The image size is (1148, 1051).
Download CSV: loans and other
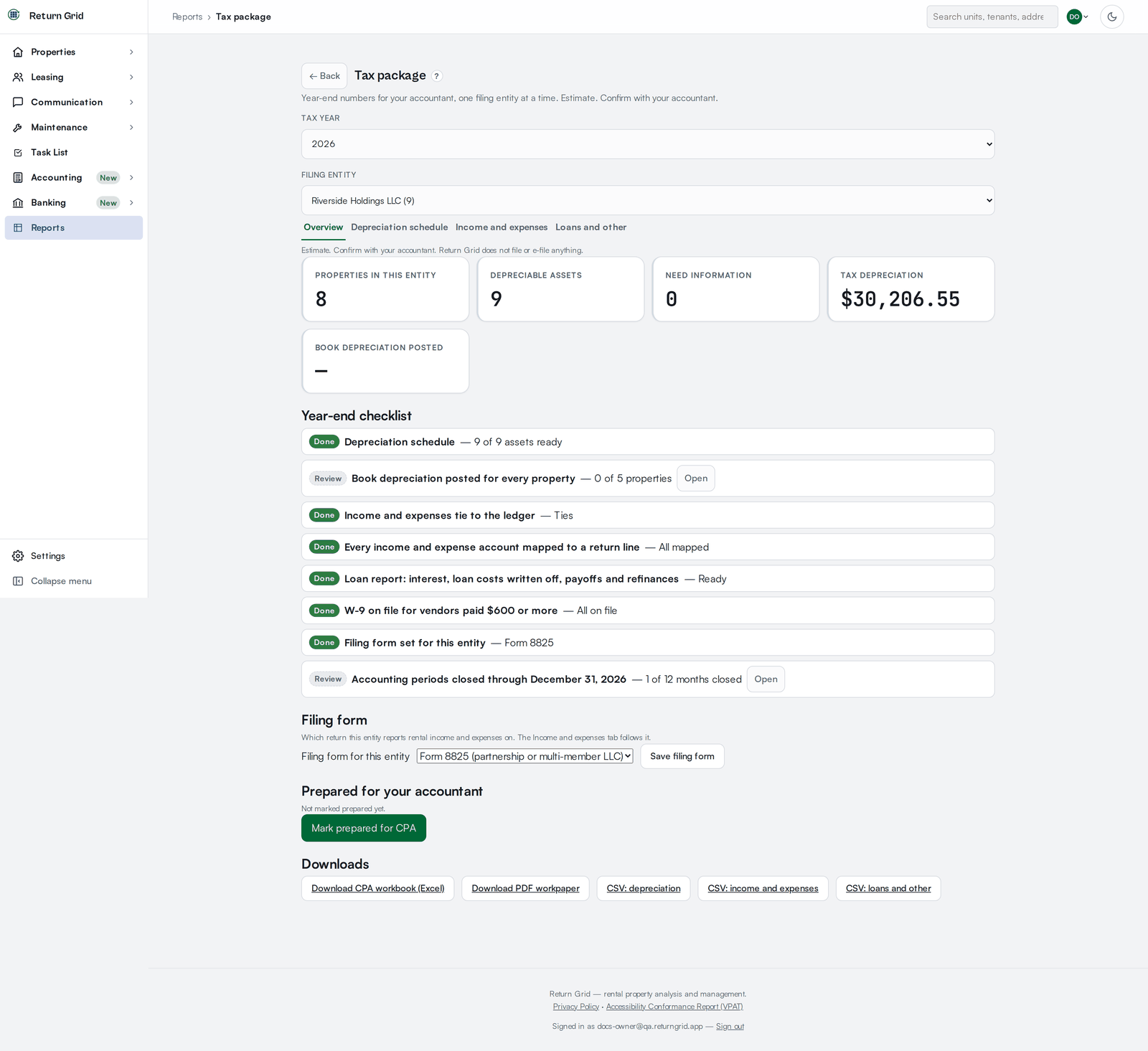[888, 888]
